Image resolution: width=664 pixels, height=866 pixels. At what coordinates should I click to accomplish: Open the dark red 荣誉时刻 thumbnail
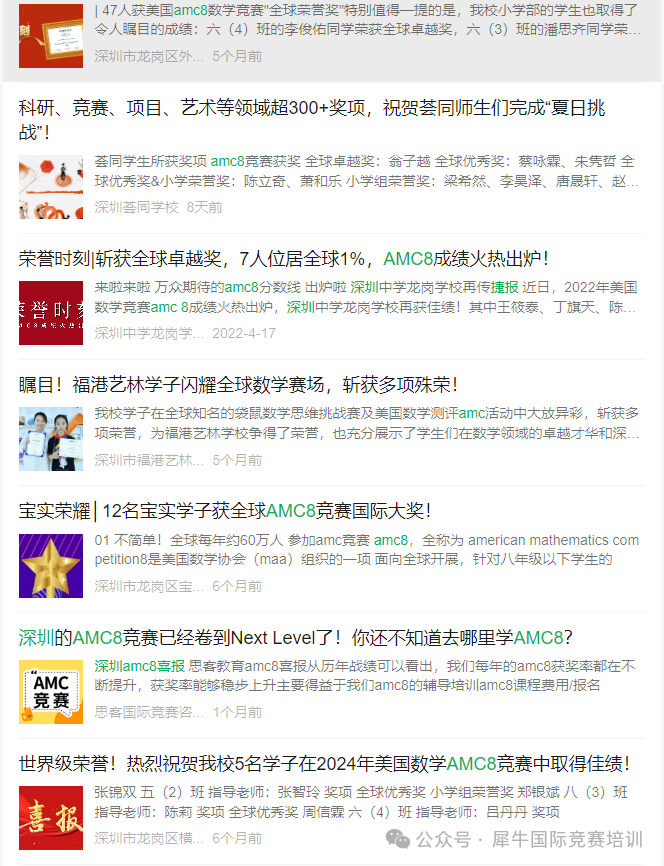[51, 313]
